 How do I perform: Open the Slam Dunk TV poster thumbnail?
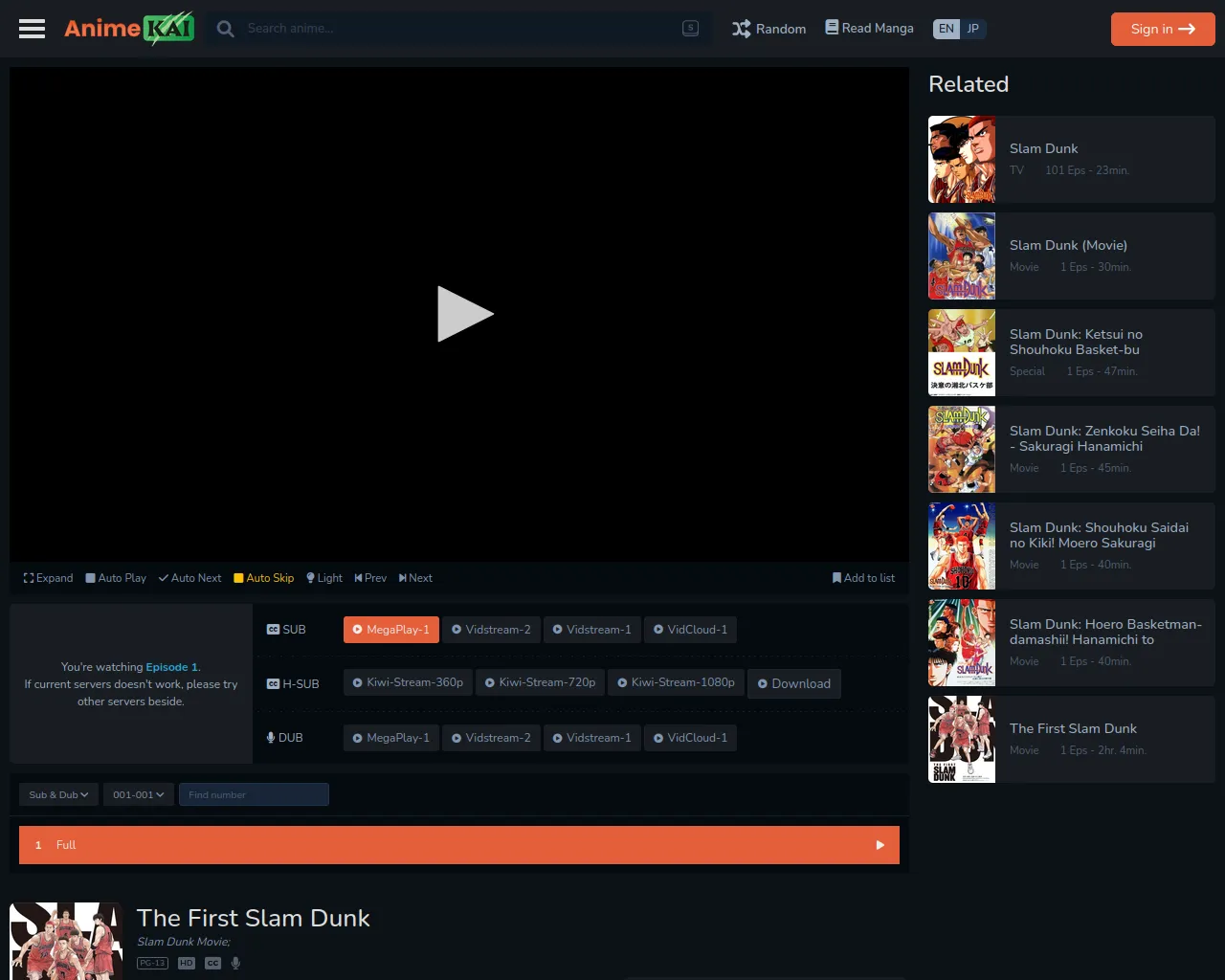click(962, 160)
